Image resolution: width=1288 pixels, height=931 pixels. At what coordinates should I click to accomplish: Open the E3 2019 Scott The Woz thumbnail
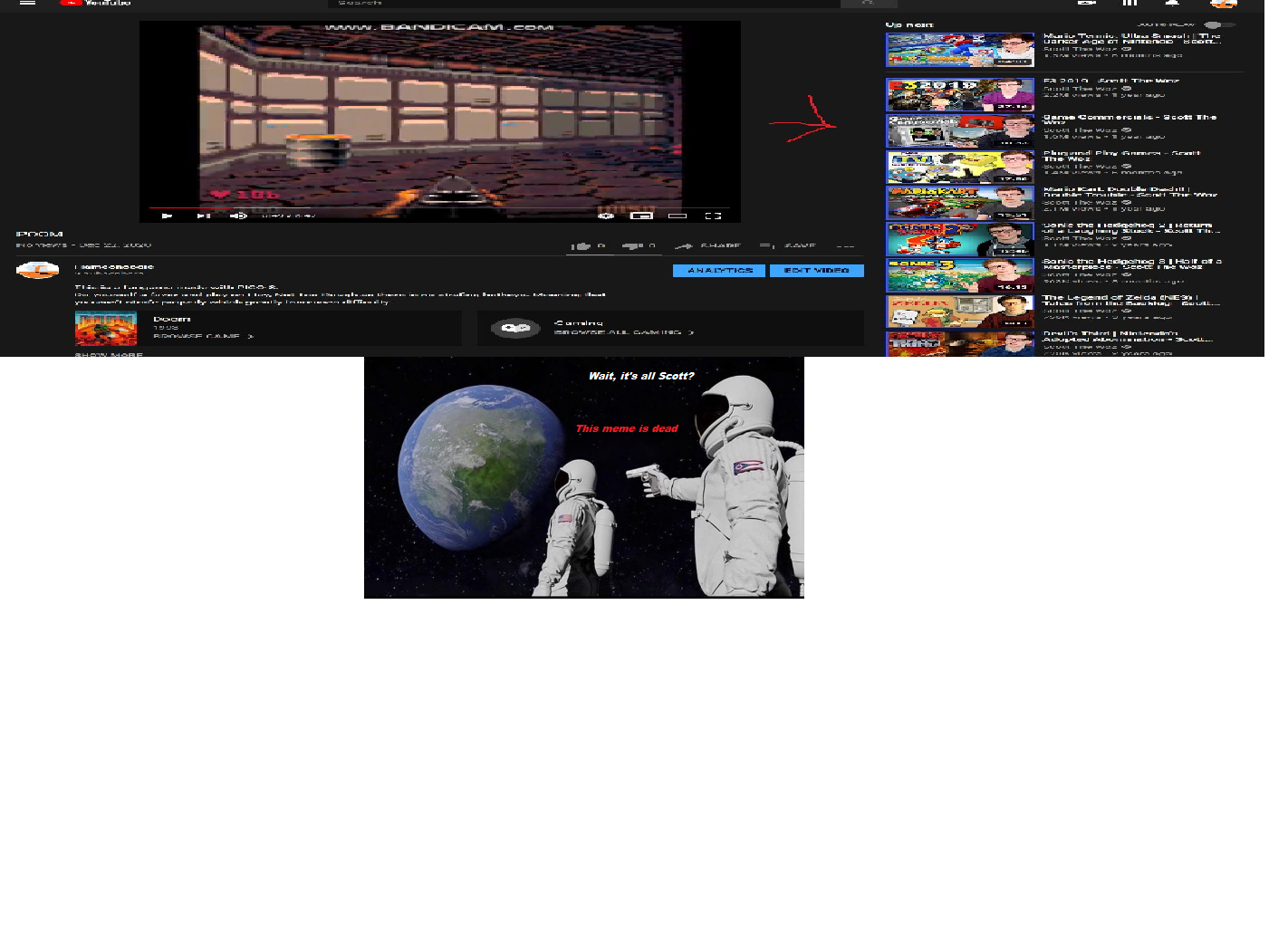pos(959,94)
